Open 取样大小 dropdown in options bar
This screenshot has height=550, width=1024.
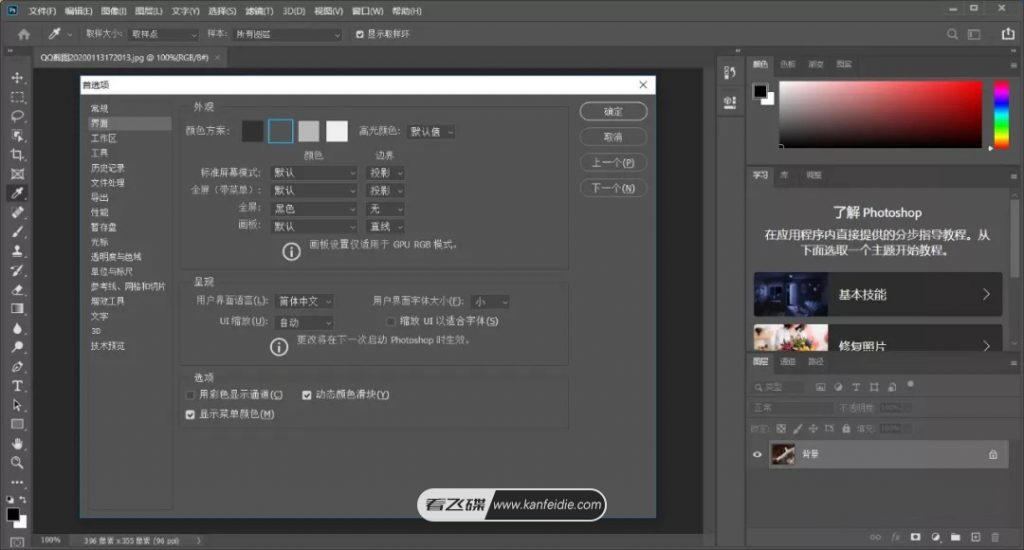[163, 34]
